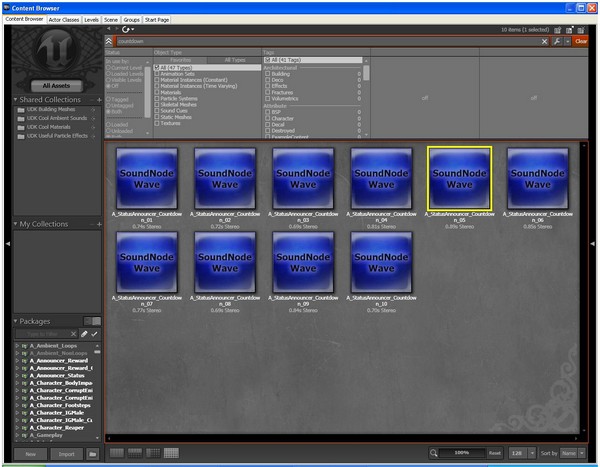Click the checkmark icon beside the package filter
The height and width of the screenshot is (467, 600).
click(94, 334)
